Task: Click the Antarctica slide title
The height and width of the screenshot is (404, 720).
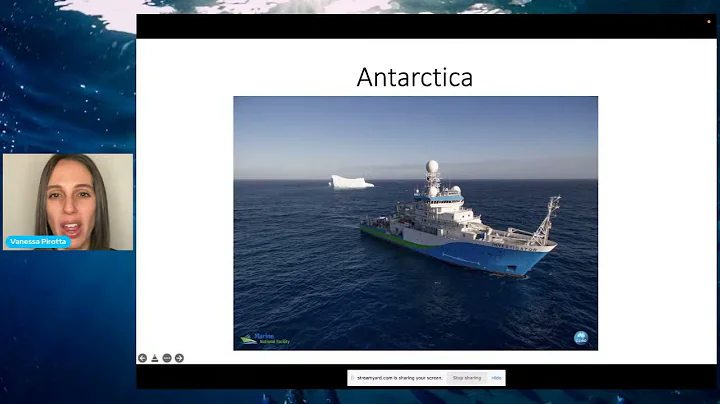Action: click(415, 77)
